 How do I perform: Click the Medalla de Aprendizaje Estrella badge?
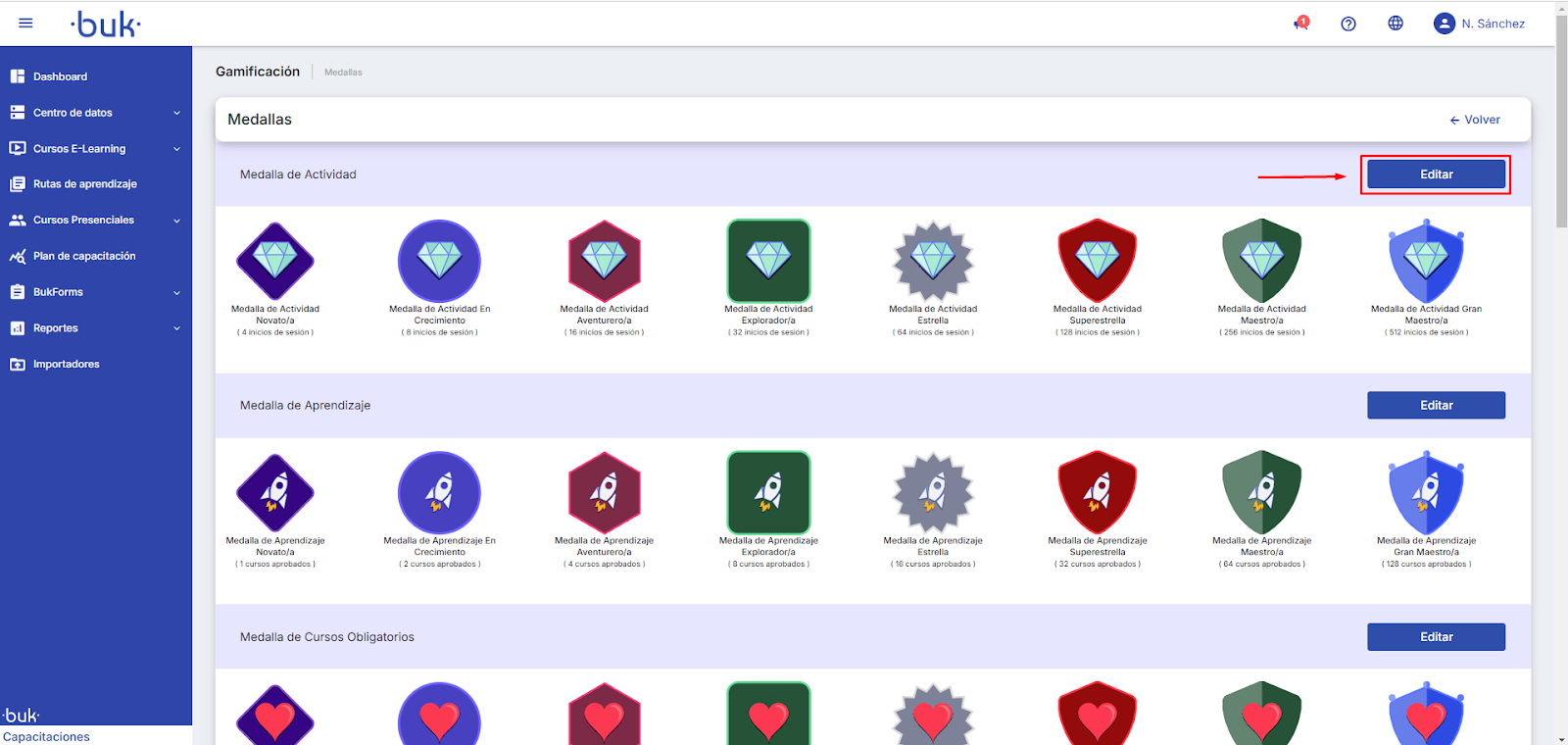pyautogui.click(x=933, y=492)
